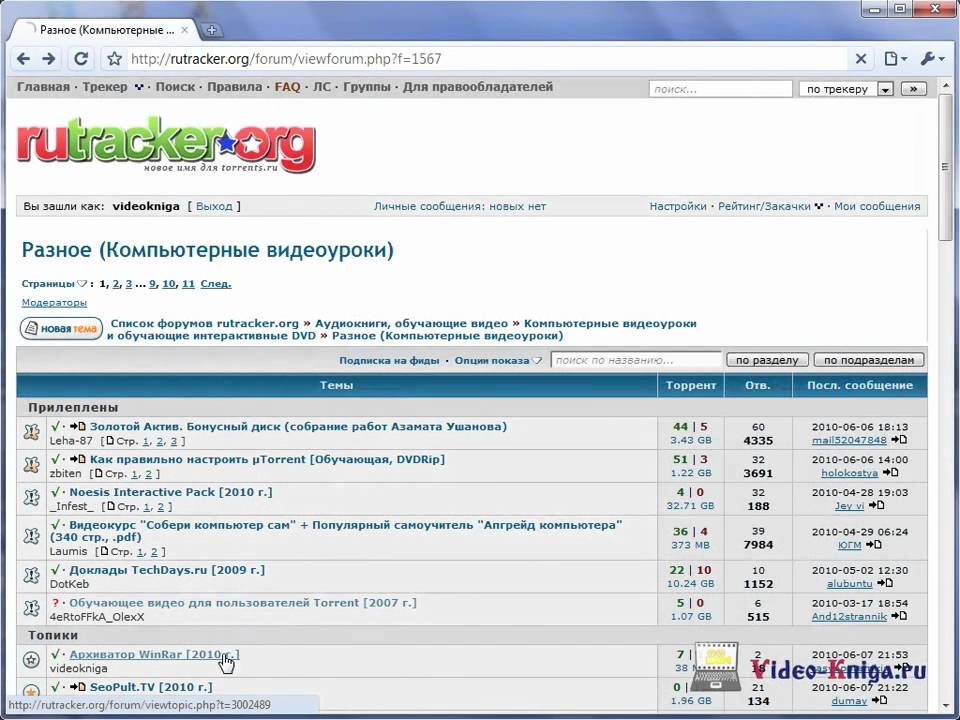This screenshot has height=720, width=960.
Task: Focus the top 'поиск...' search field
Action: 721,89
